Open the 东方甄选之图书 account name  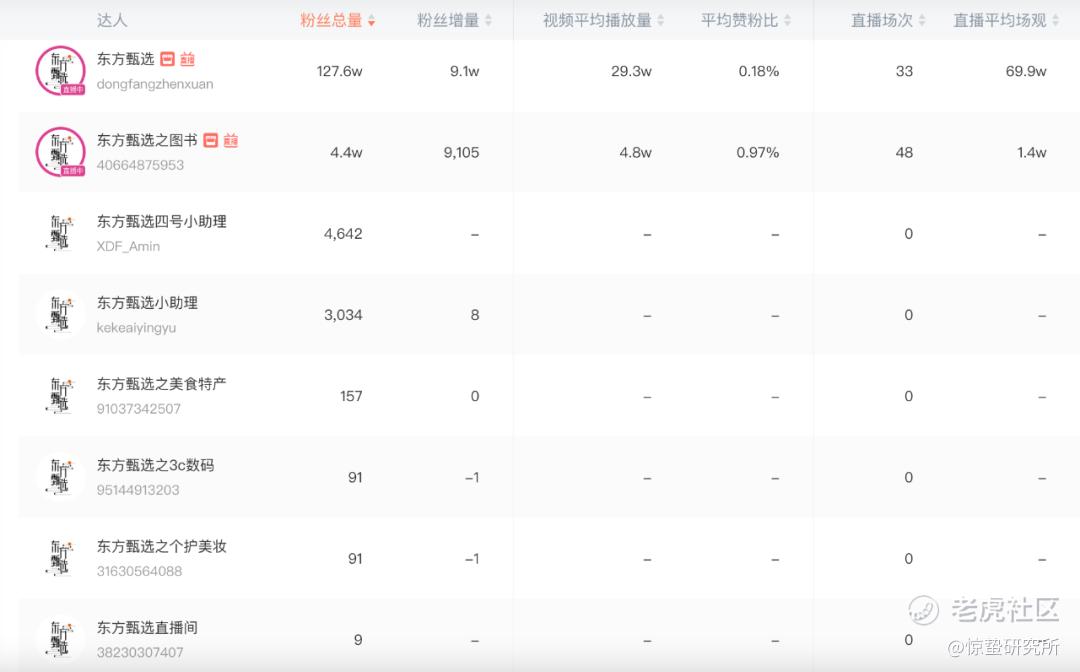pos(147,140)
